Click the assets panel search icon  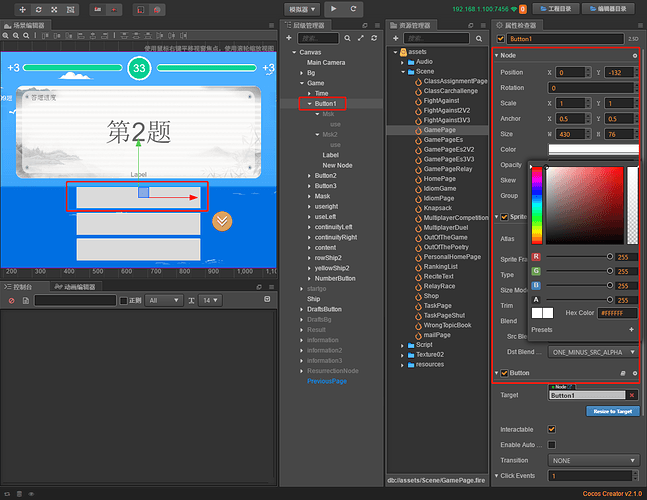coord(479,38)
